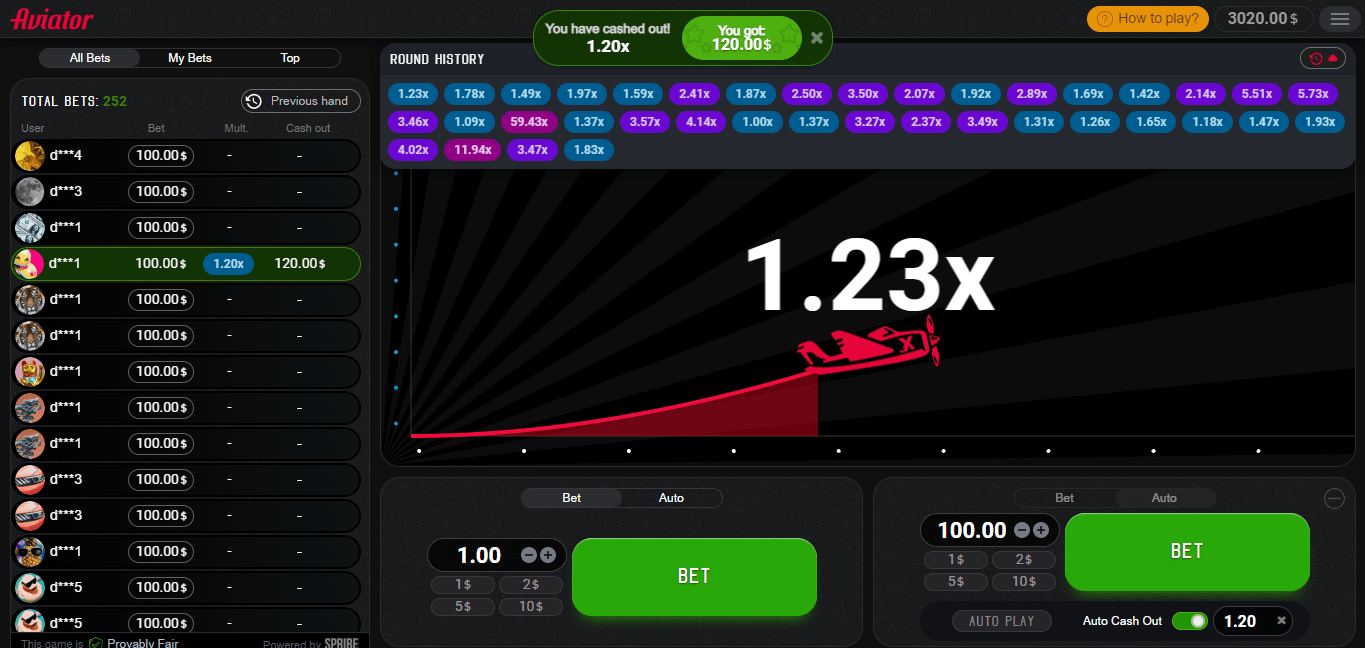Switch to the My Bets tab
The image size is (1365, 648).
[189, 58]
